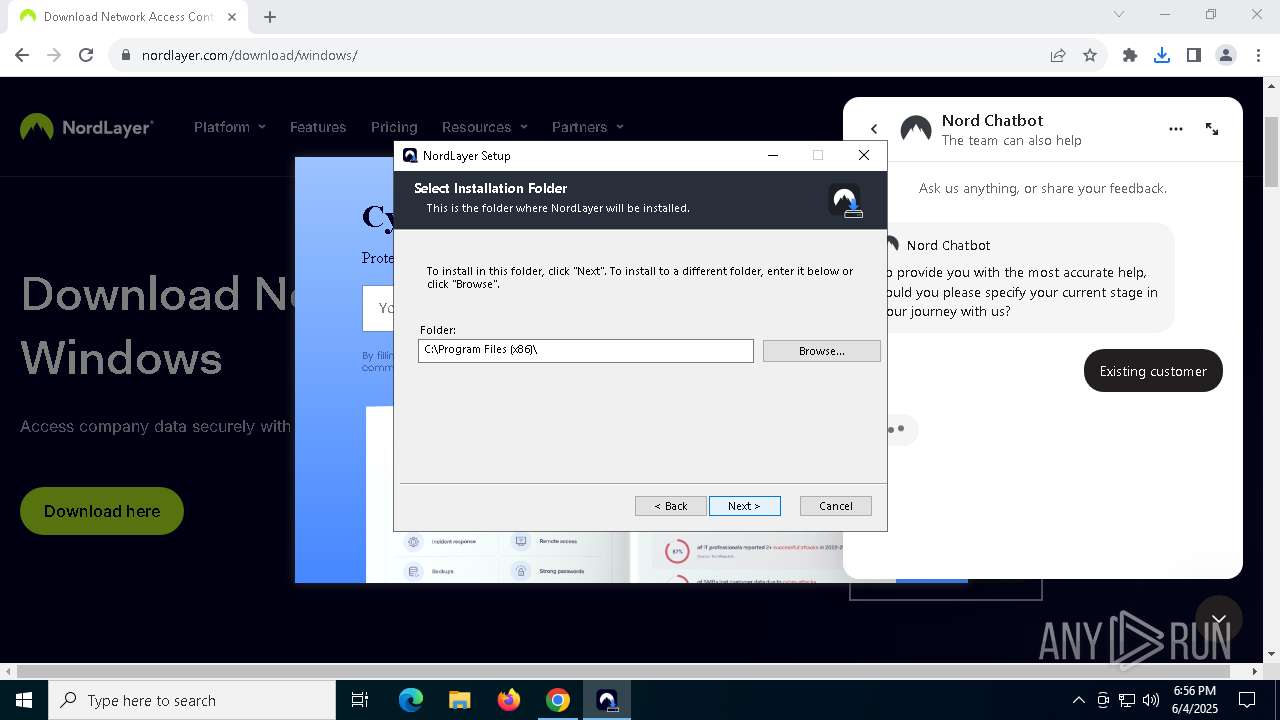Switch to Chrome in taskbar

pos(558,700)
